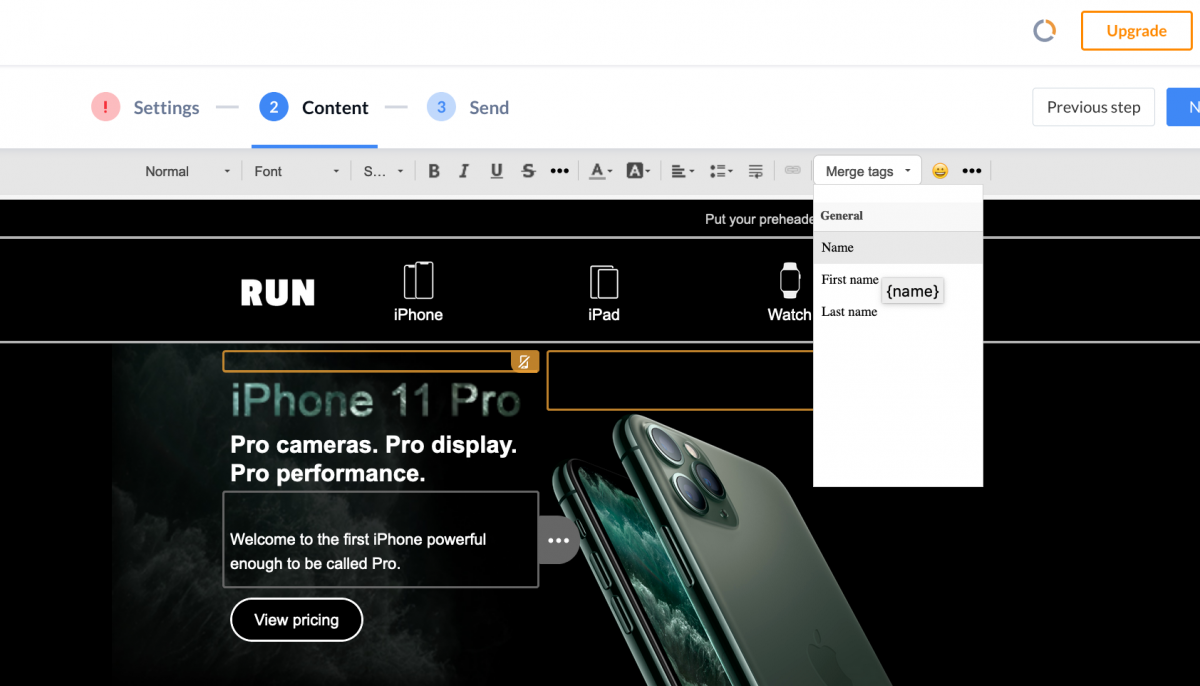The height and width of the screenshot is (686, 1200).
Task: Open the text color picker
Action: (x=600, y=171)
